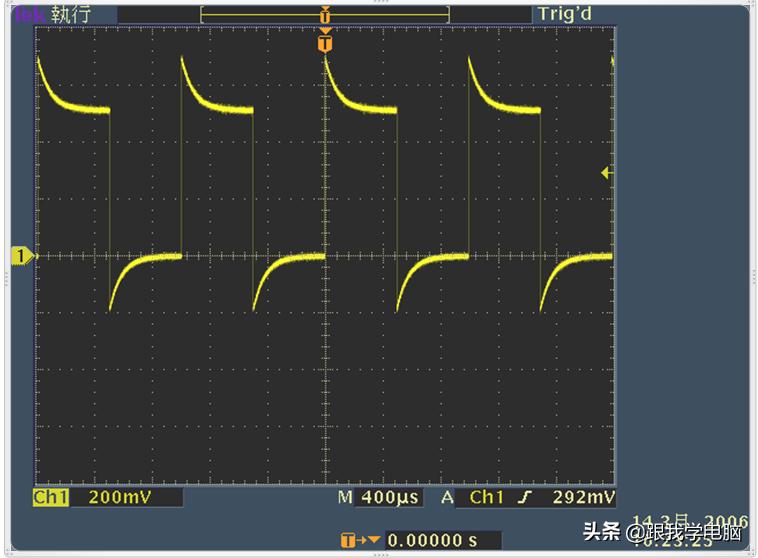Click the 200mV vertical scale readout

(120, 497)
